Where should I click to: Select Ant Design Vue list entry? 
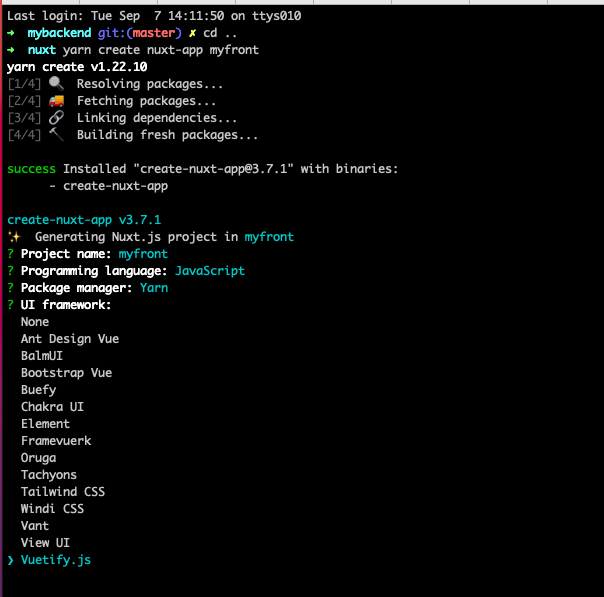(69, 339)
